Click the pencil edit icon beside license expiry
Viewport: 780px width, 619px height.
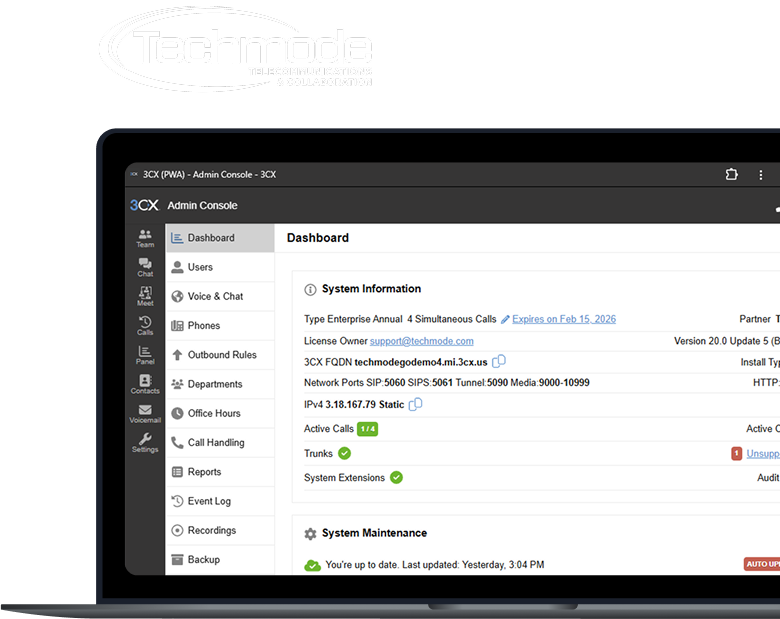click(505, 319)
